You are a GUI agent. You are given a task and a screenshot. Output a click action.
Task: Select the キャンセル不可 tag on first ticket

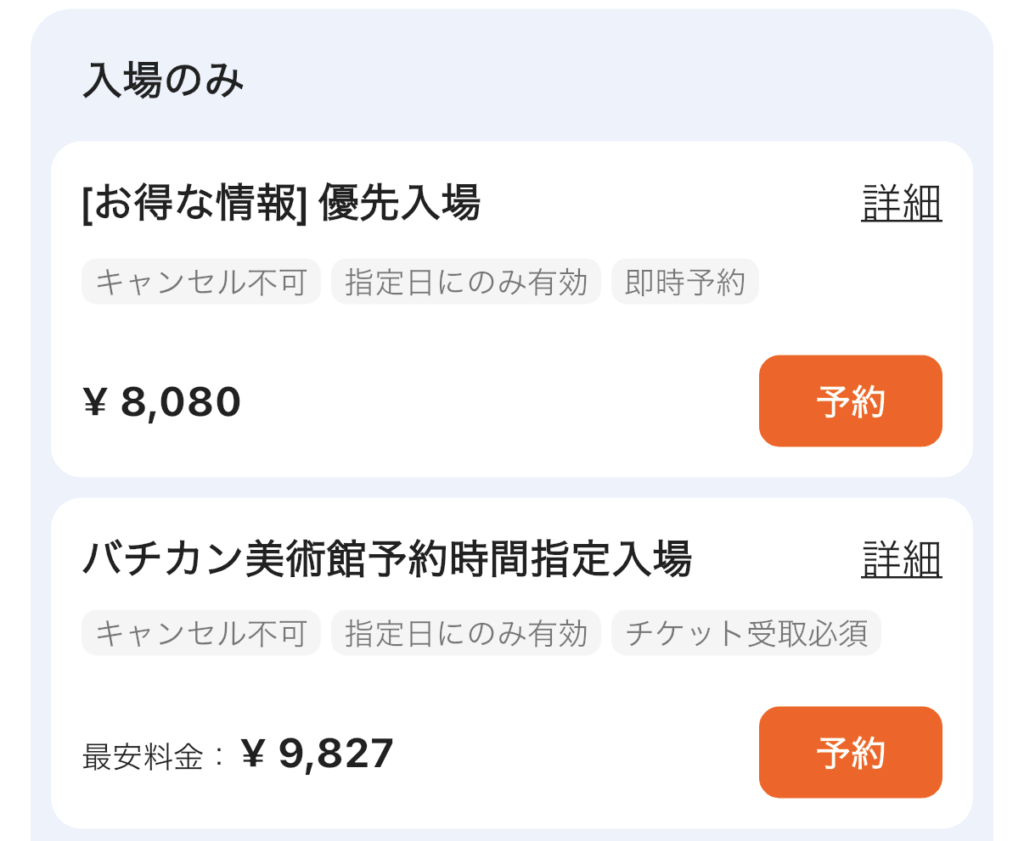coord(200,282)
